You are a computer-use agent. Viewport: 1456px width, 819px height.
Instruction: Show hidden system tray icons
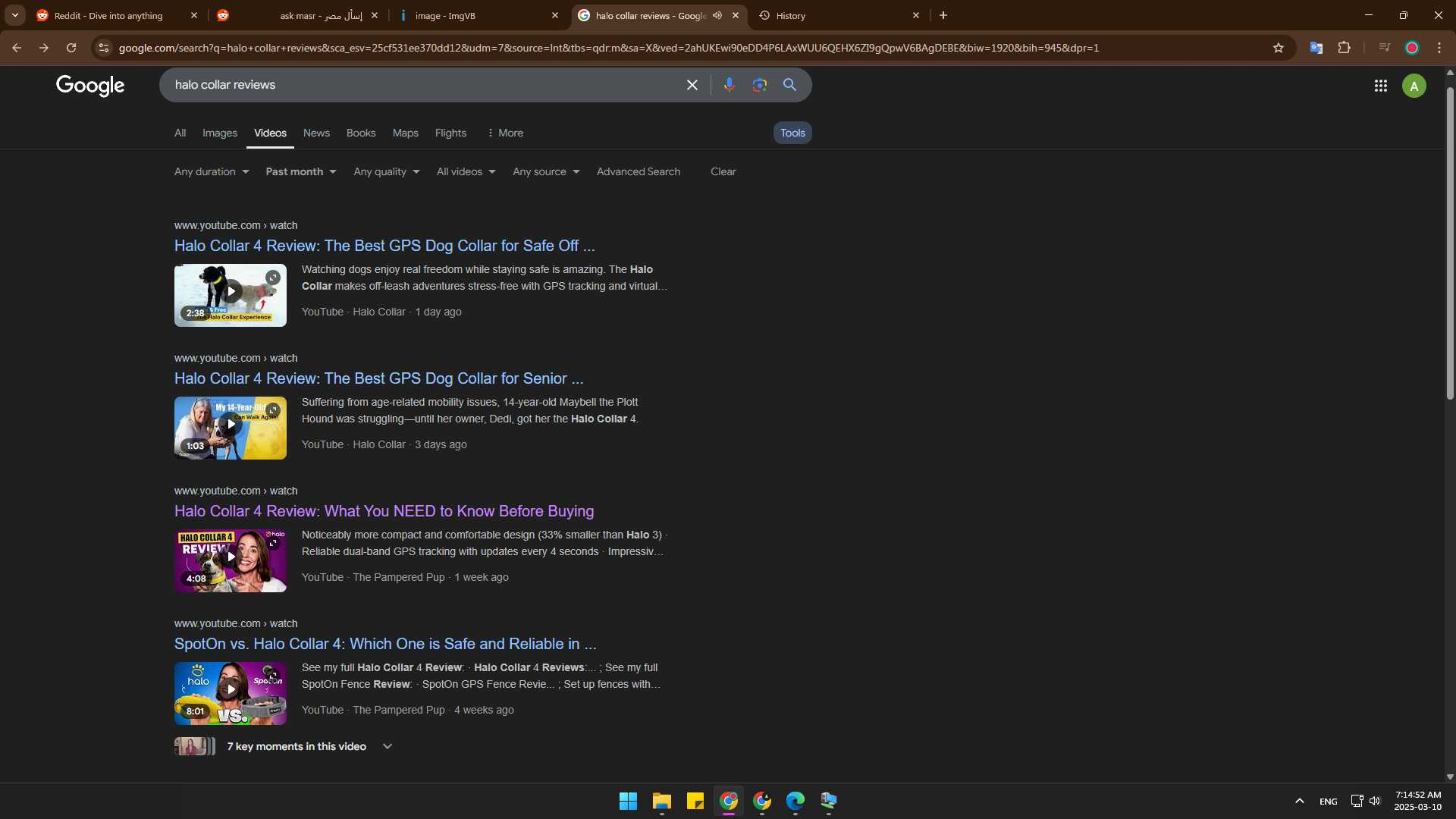coord(1299,801)
